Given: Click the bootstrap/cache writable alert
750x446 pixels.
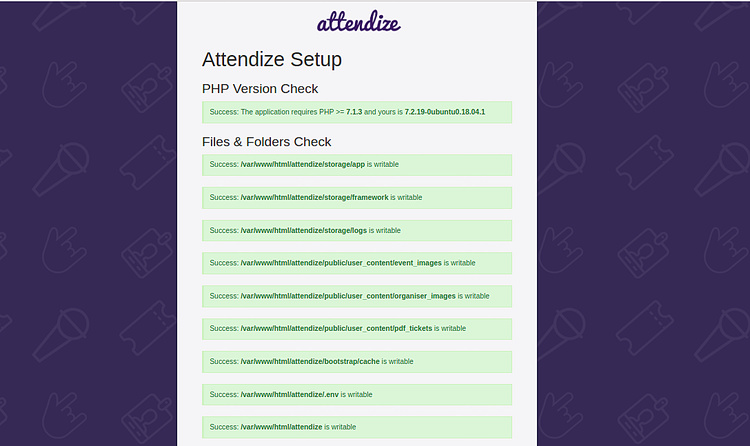Looking at the screenshot, I should click(356, 361).
